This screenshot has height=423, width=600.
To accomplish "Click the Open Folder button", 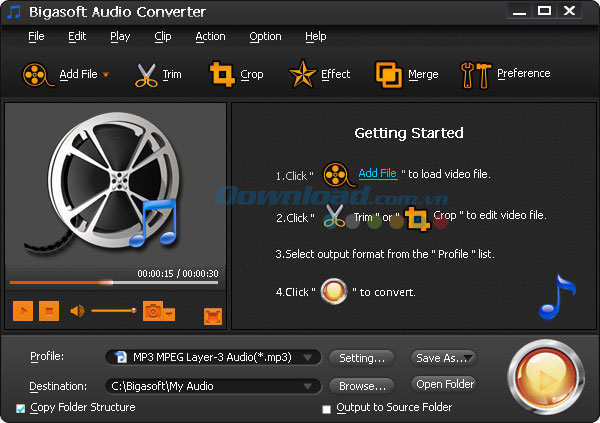I will click(444, 384).
